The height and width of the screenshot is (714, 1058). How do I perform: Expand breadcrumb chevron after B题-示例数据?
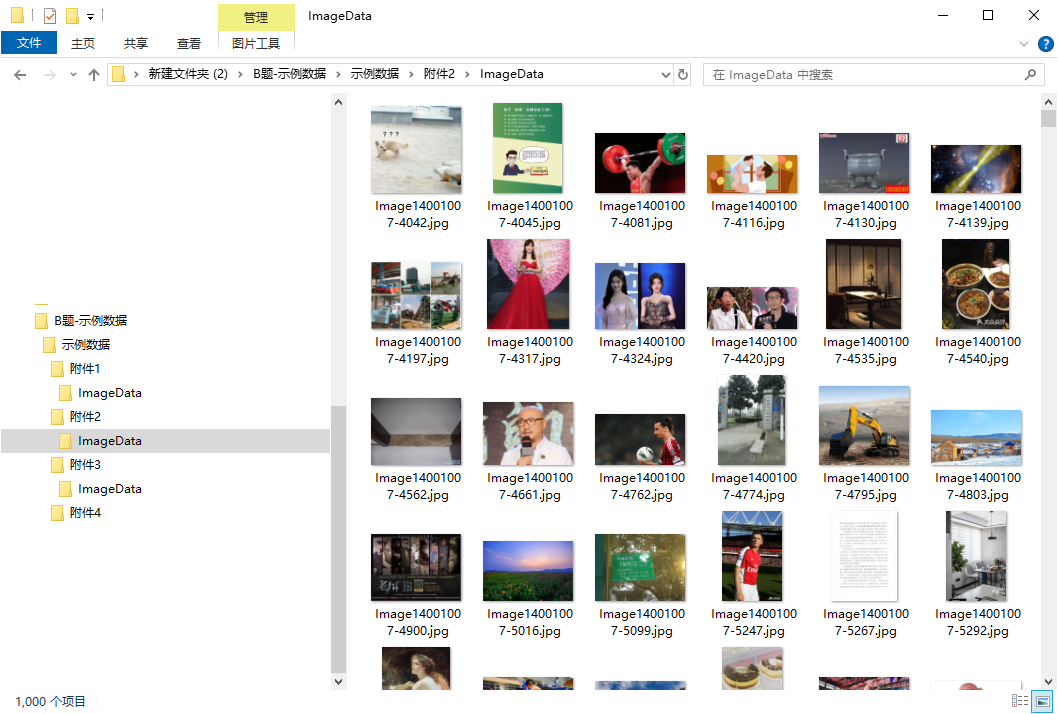(x=339, y=74)
